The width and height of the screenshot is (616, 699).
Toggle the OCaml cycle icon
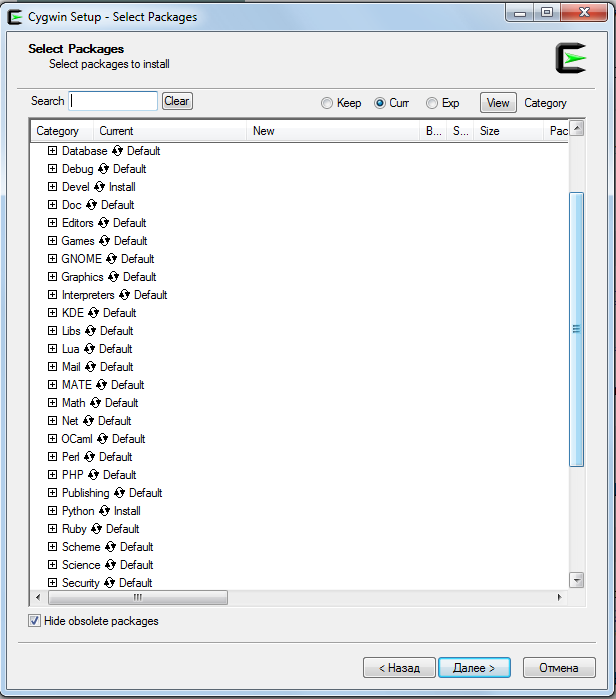pyautogui.click(x=103, y=439)
